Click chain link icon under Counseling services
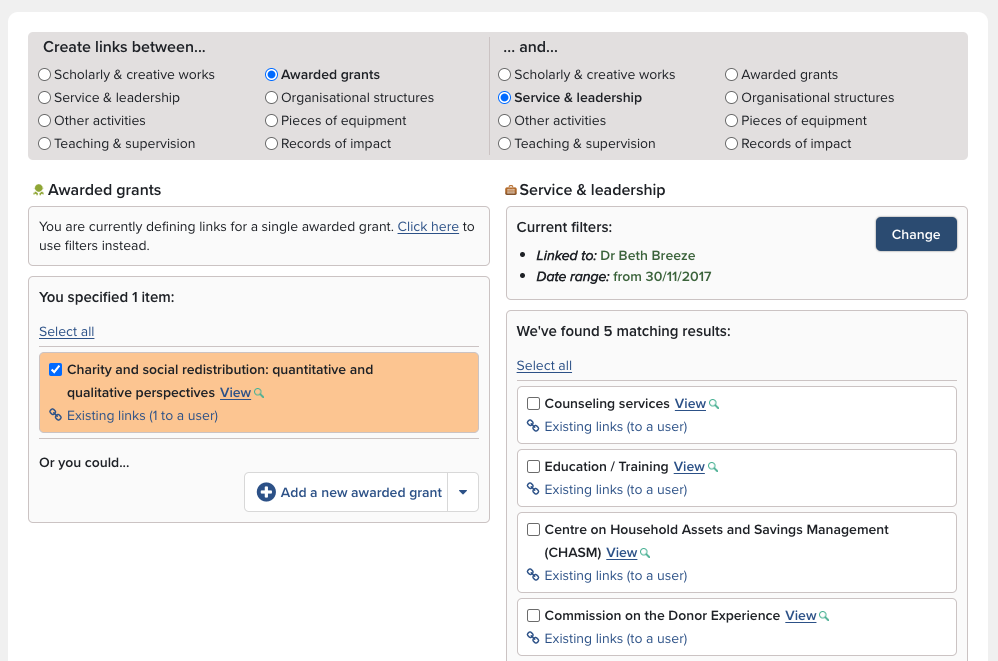Viewport: 998px width, 661px height. (533, 427)
